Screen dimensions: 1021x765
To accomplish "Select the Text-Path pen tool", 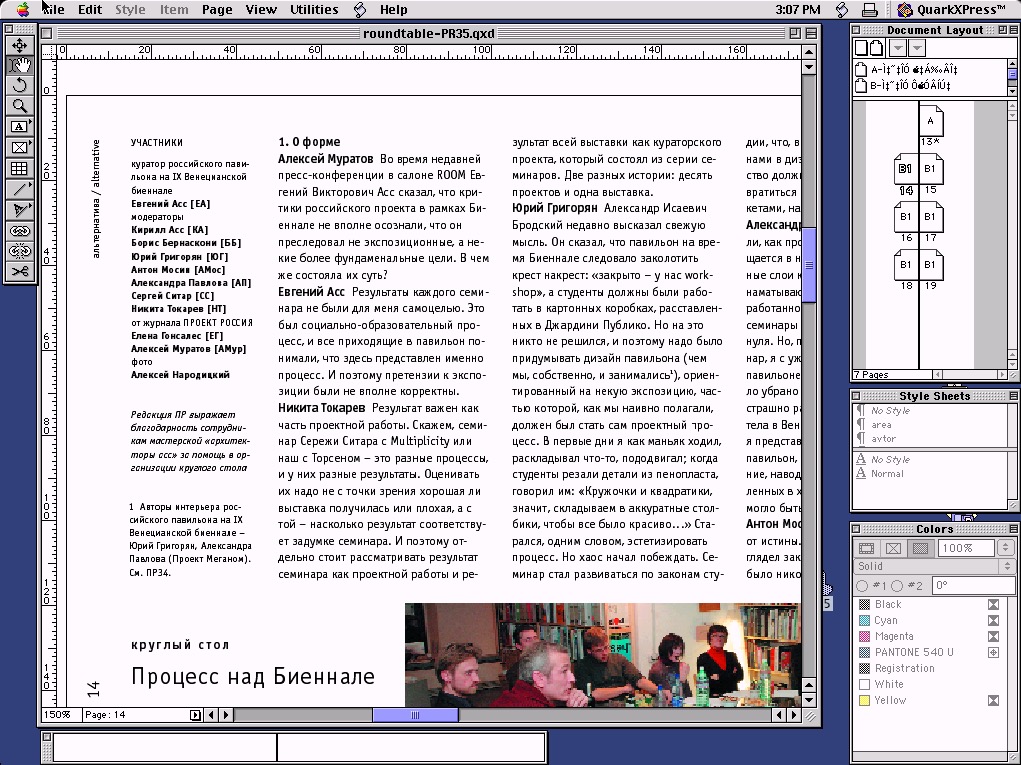I will pos(20,210).
